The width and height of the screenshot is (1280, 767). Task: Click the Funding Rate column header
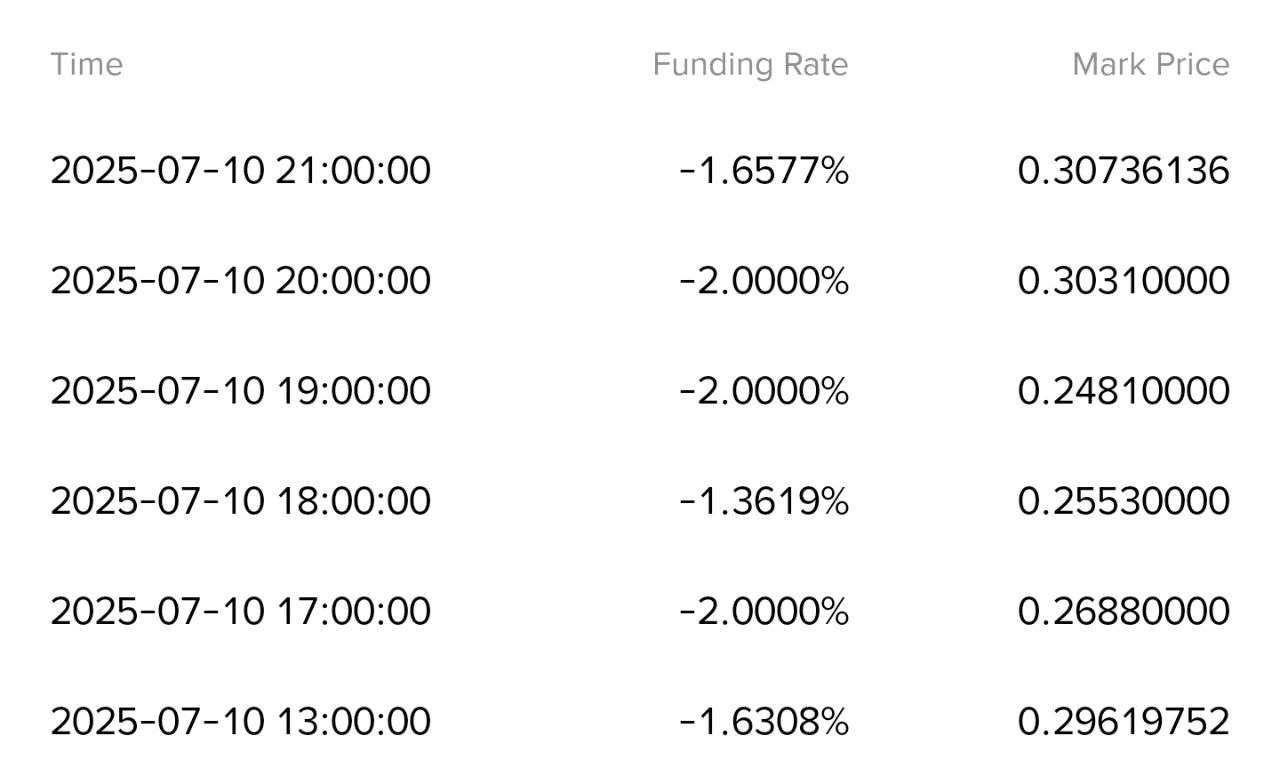pyautogui.click(x=750, y=64)
